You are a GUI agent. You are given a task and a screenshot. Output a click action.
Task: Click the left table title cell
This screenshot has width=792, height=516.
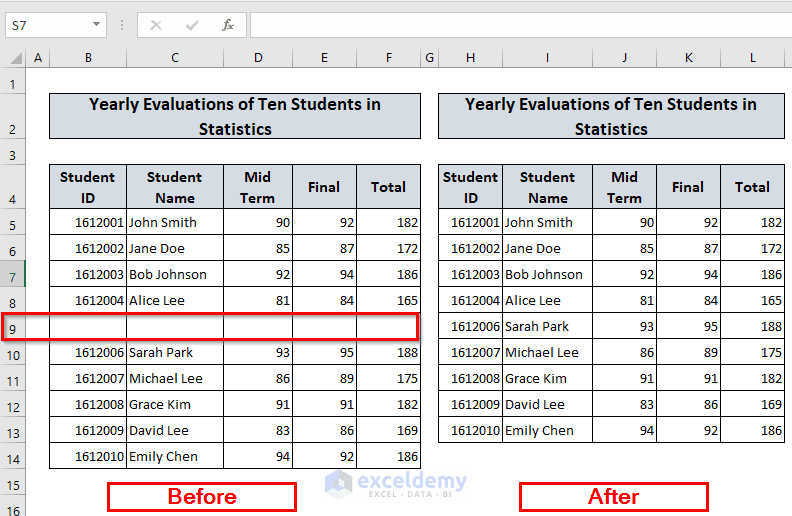tap(235, 116)
